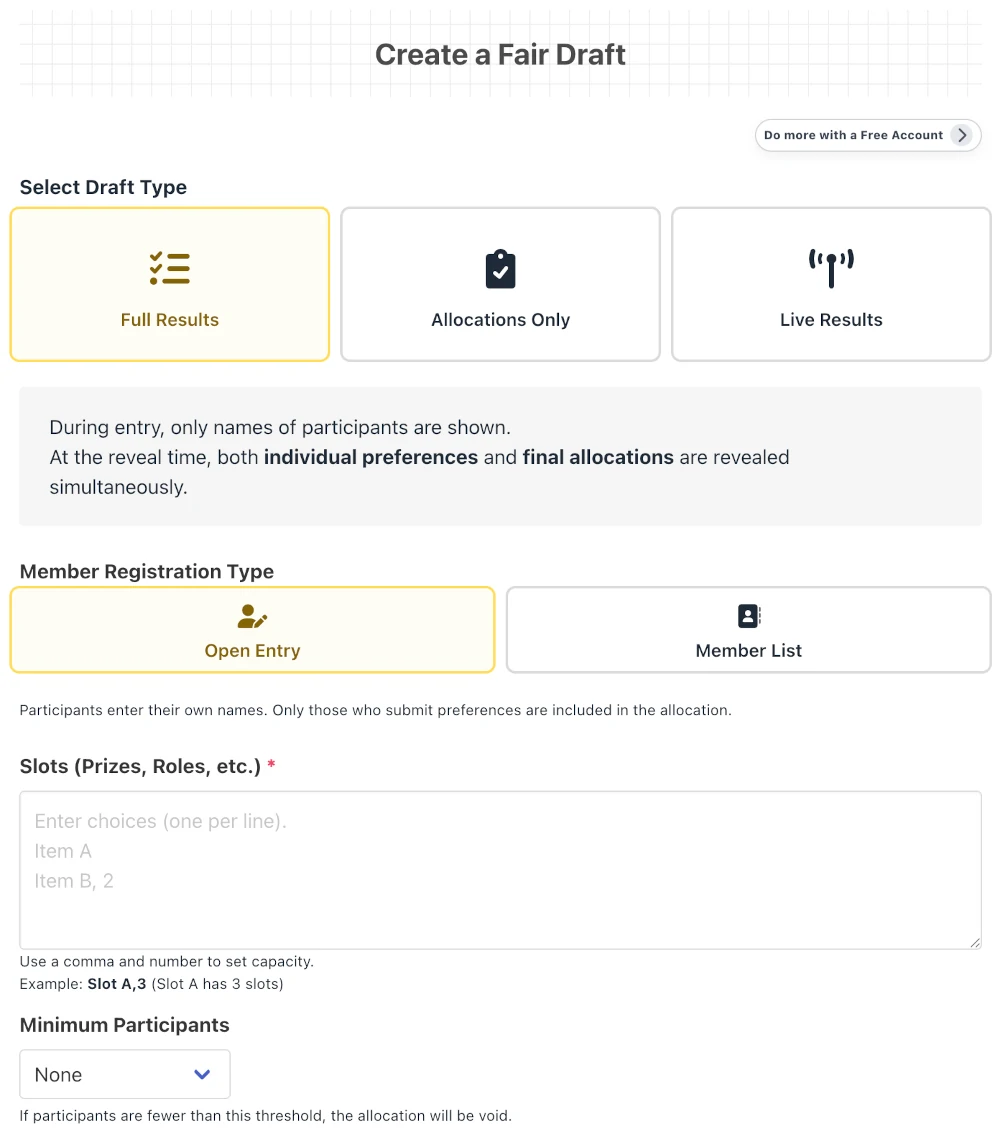Choose Allocations Only draft type
This screenshot has width=1000, height=1132.
pos(500,284)
